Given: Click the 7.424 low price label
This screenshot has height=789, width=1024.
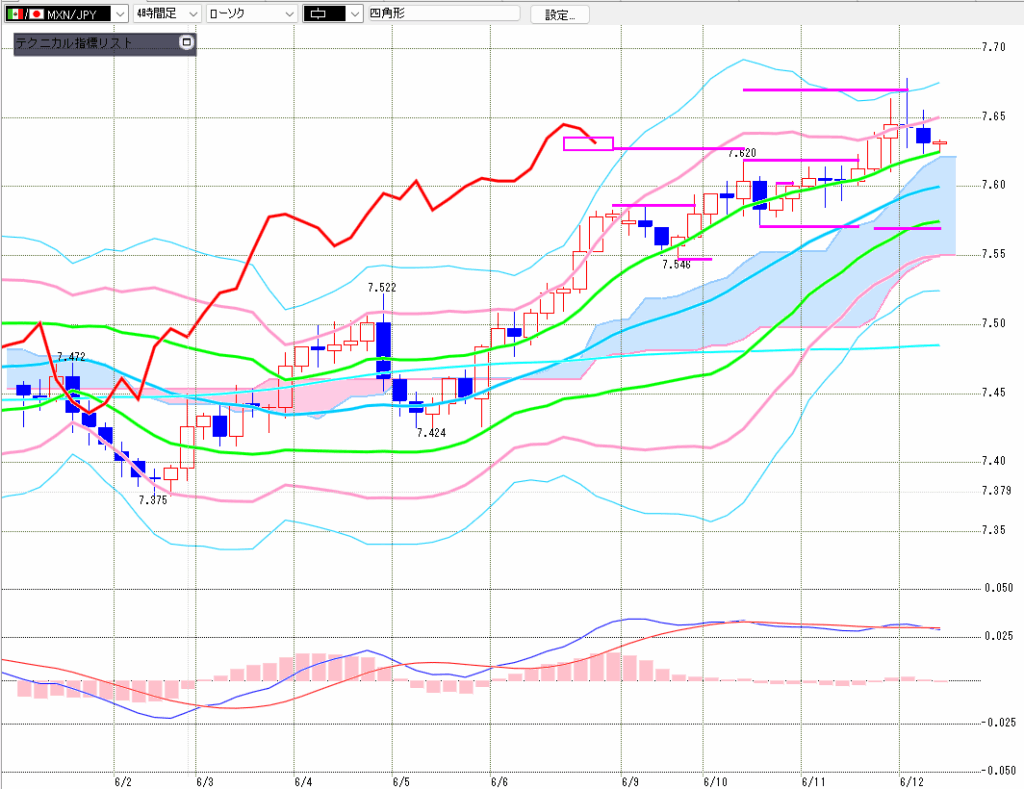Looking at the screenshot, I should click(432, 432).
